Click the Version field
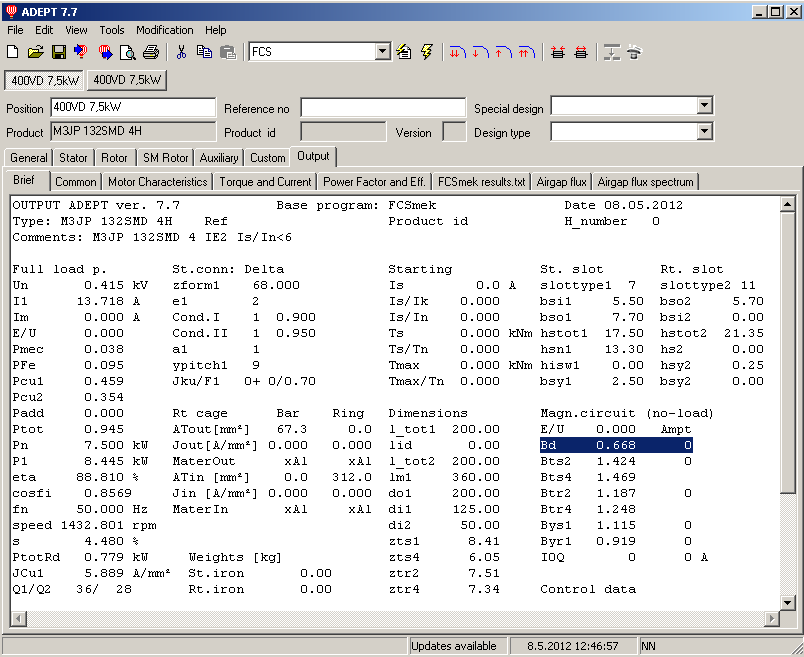Viewport: 804px width, 657px height. 454,132
